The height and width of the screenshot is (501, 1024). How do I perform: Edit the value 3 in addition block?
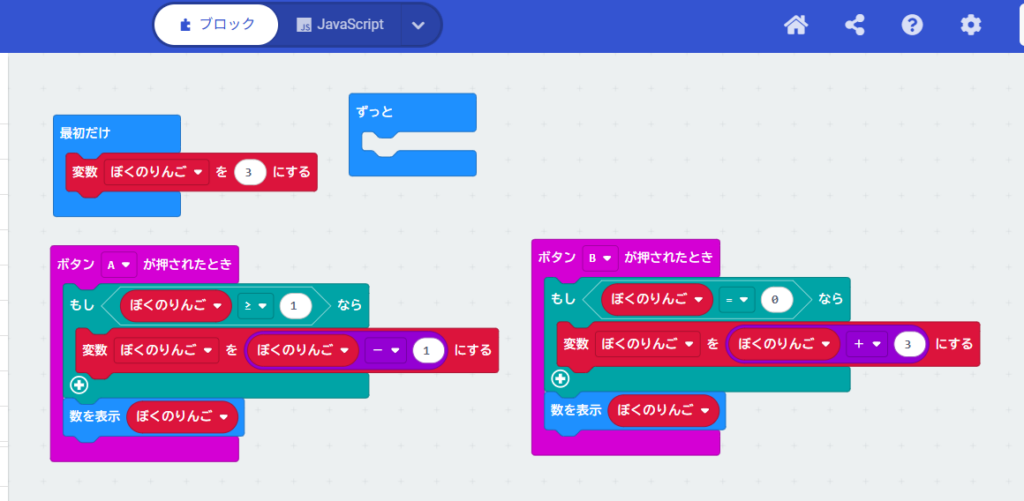coord(910,344)
